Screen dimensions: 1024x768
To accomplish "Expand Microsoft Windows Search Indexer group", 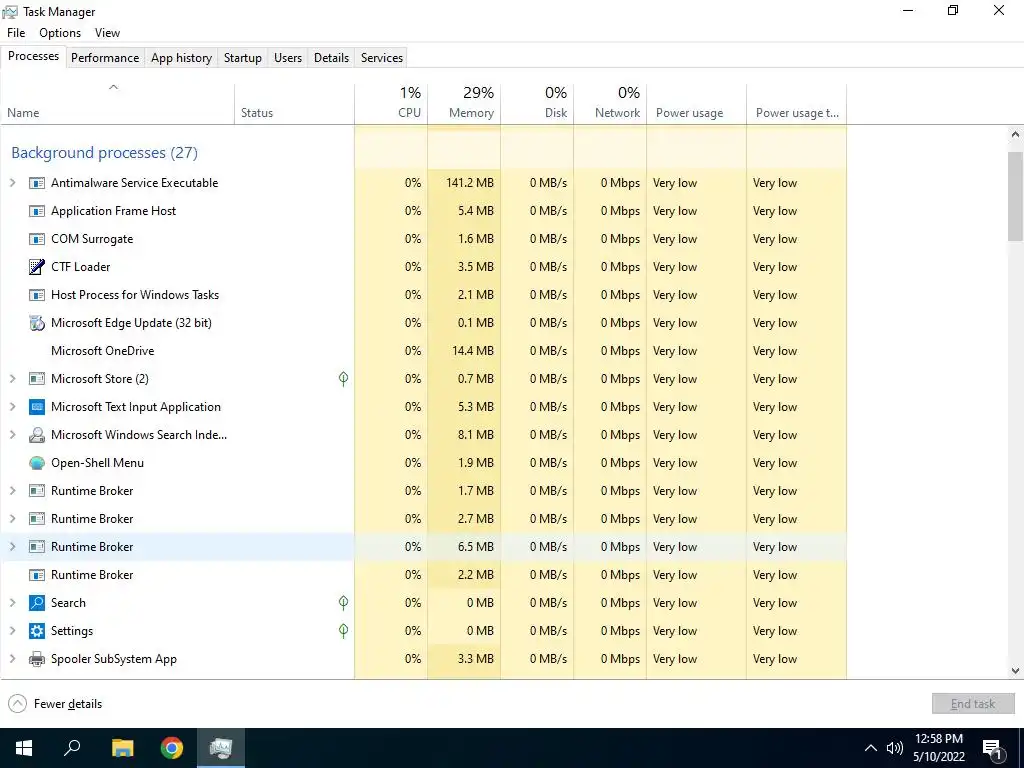I will [12, 435].
